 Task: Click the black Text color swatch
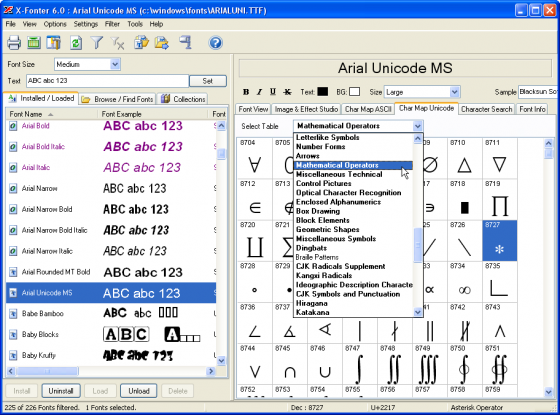click(x=322, y=92)
